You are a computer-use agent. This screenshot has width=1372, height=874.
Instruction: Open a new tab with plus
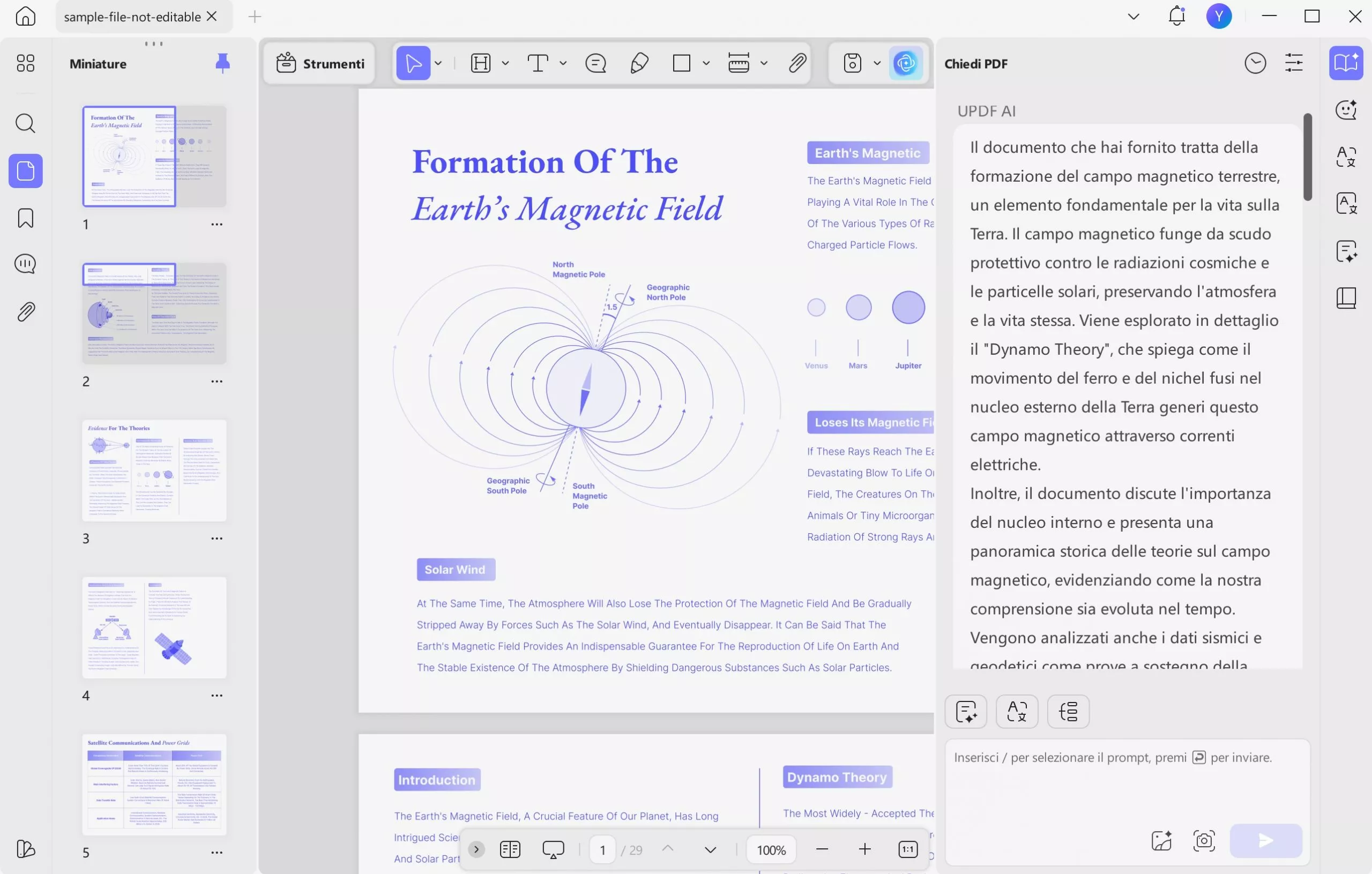(x=255, y=17)
